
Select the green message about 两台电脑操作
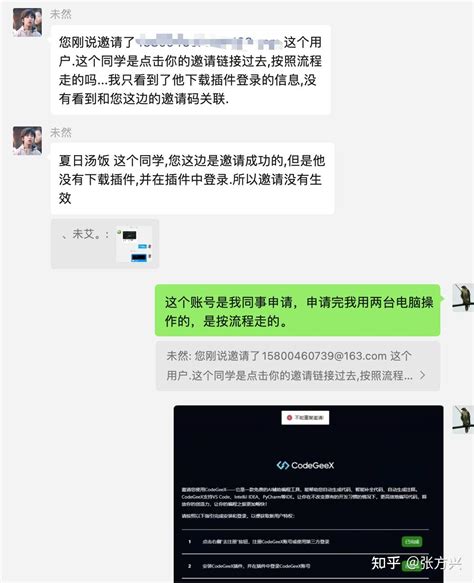297,310
